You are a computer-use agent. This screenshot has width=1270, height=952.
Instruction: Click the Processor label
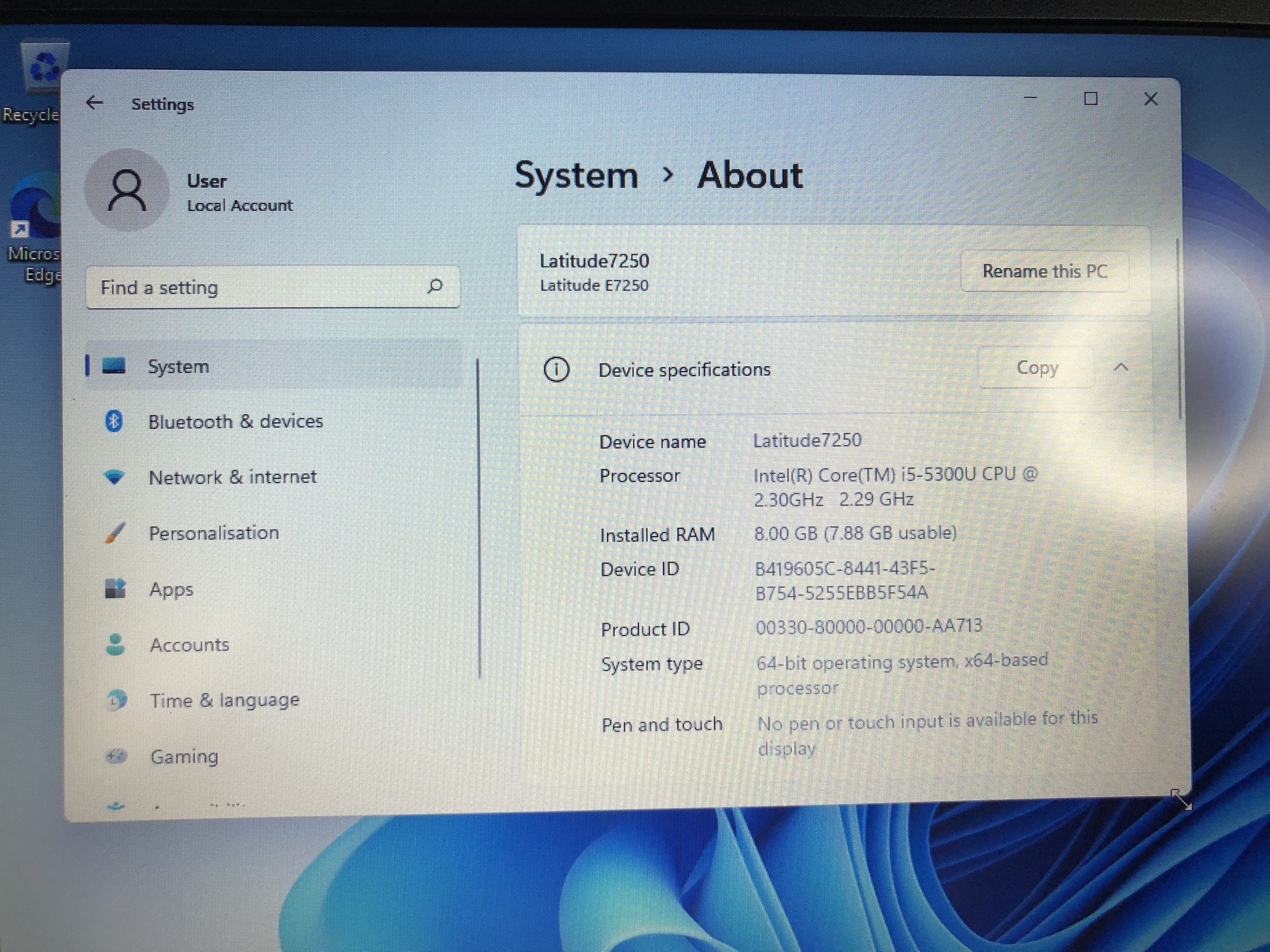click(639, 476)
